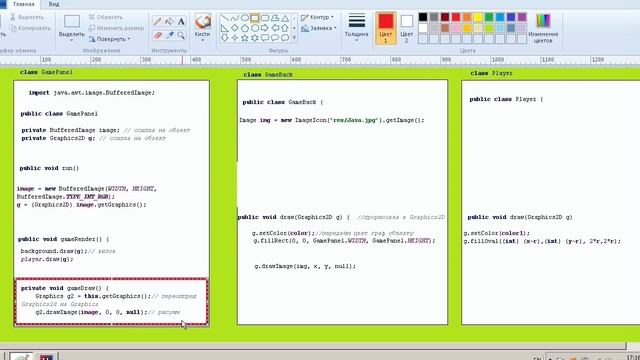Pick the purple color swatch
Viewport: 640px width, 360px height.
pyautogui.click(x=522, y=17)
